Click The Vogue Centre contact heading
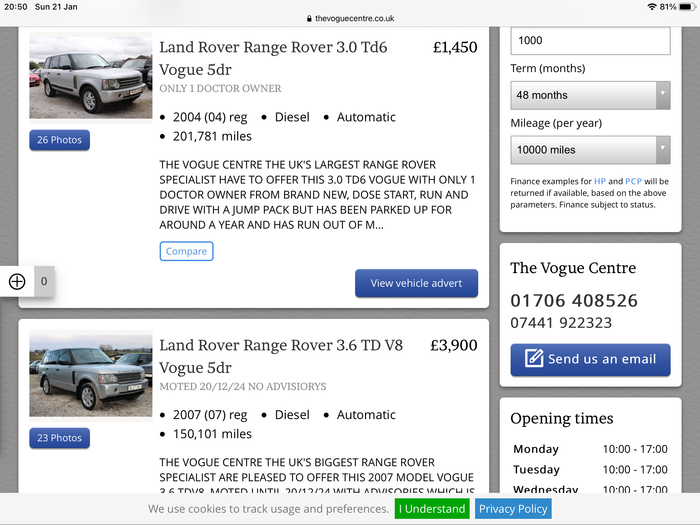 click(573, 268)
